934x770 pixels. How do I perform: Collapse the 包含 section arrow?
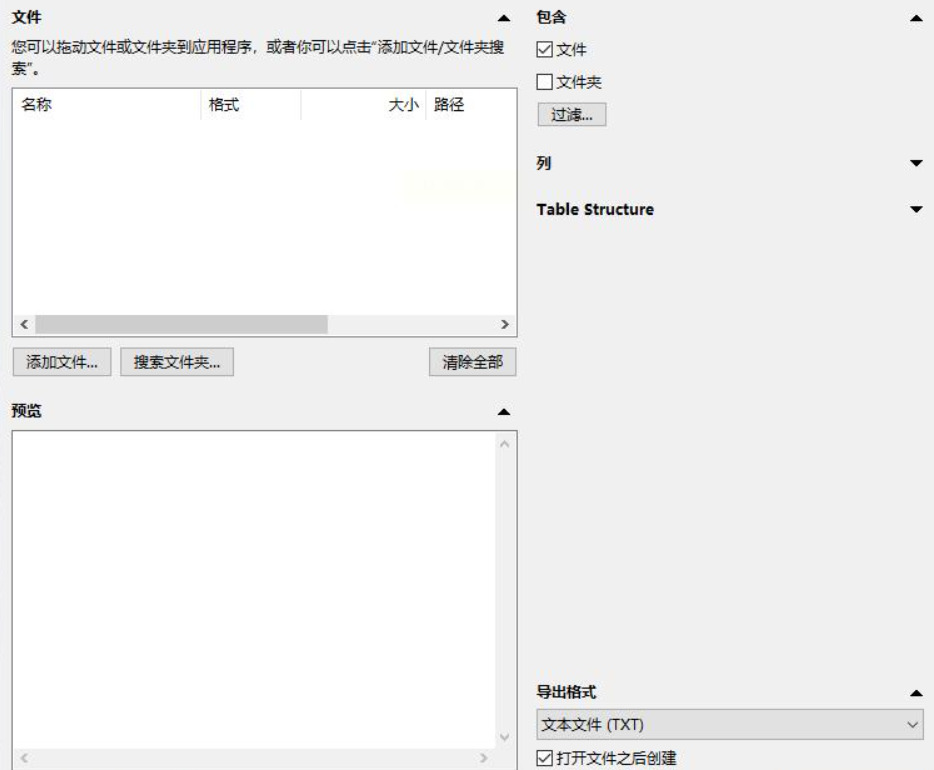coord(916,18)
